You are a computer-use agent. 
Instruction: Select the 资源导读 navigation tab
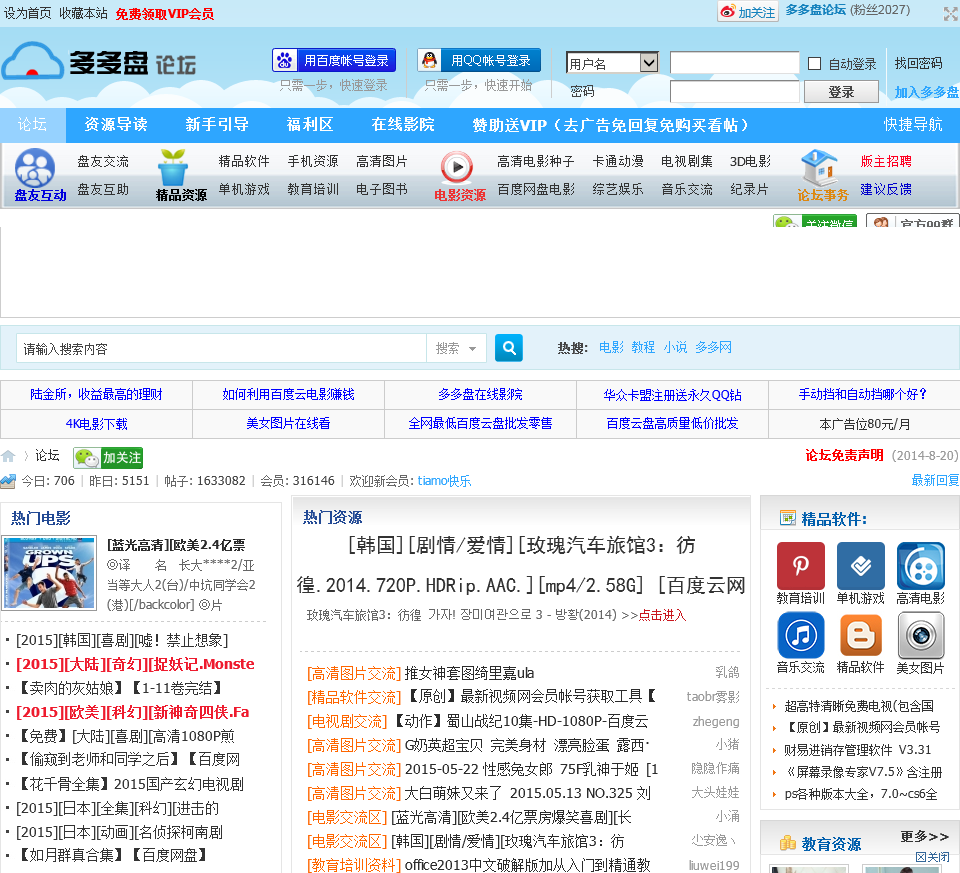116,125
